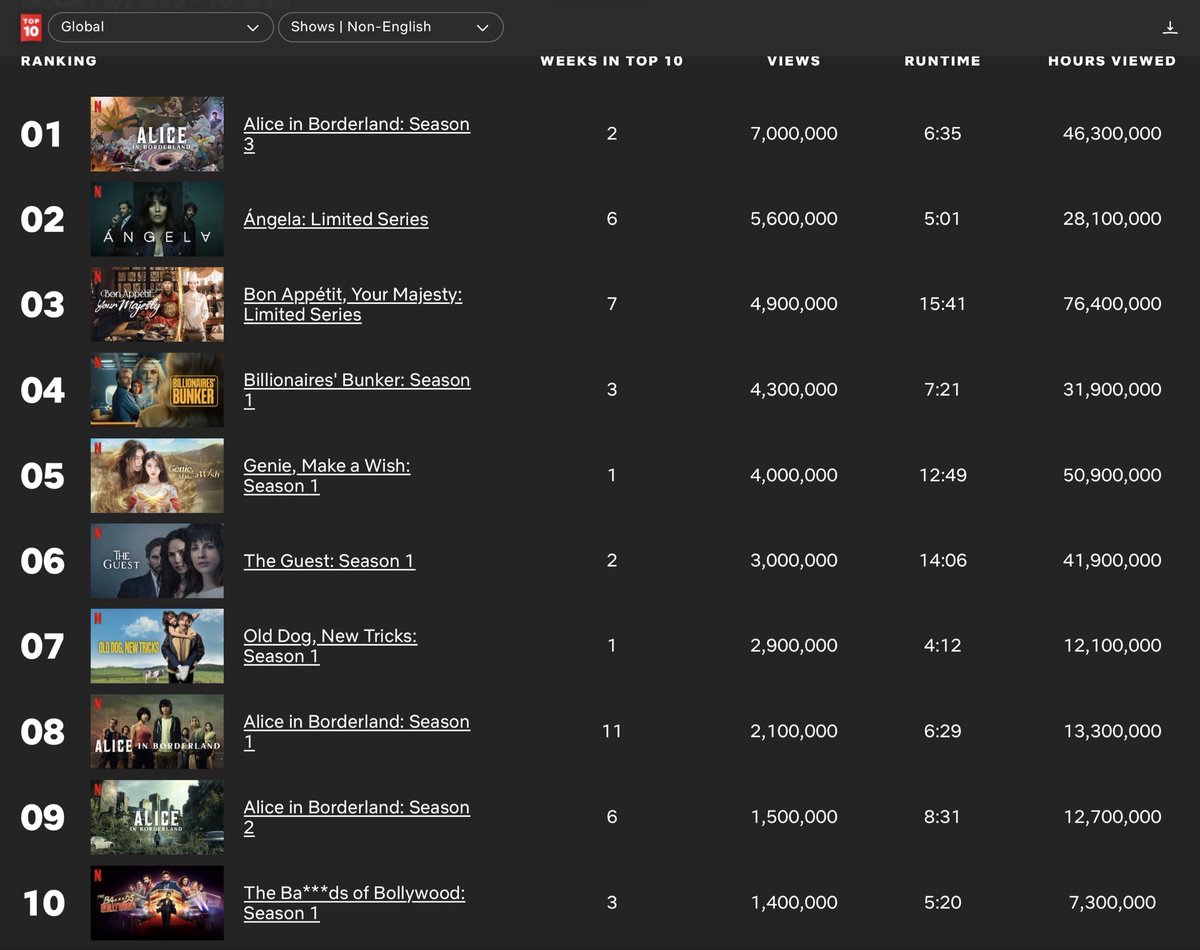Click the 11 weeks in top 10 value
This screenshot has width=1200, height=950.
click(612, 731)
